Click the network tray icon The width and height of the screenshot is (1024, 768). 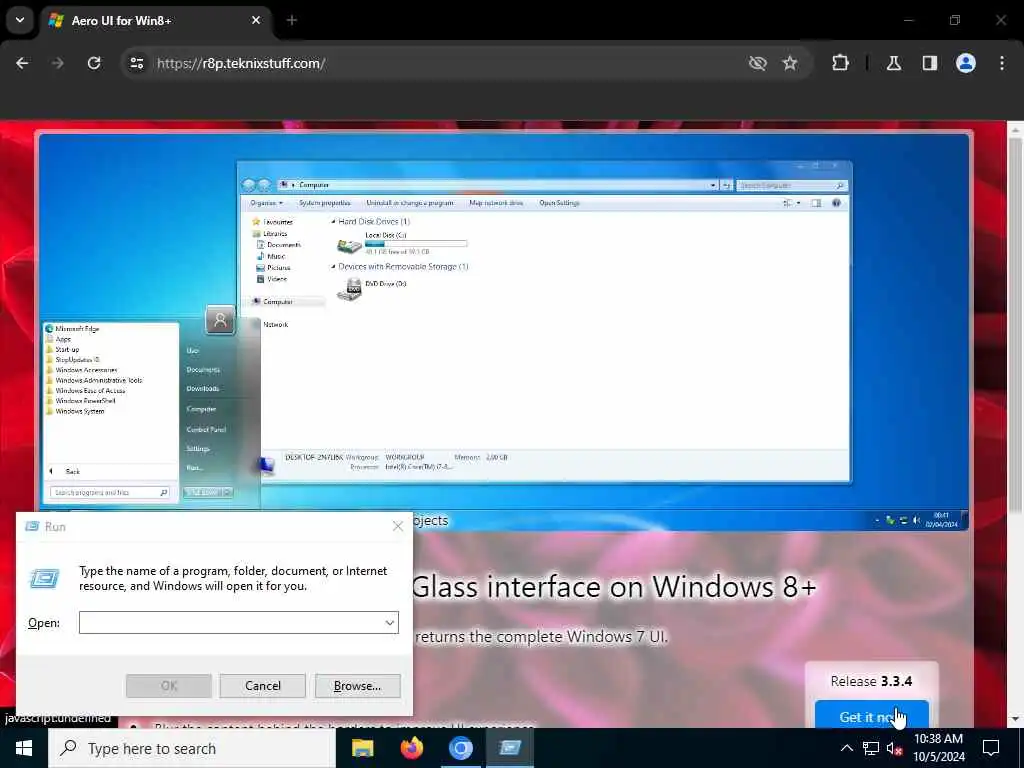tap(871, 748)
